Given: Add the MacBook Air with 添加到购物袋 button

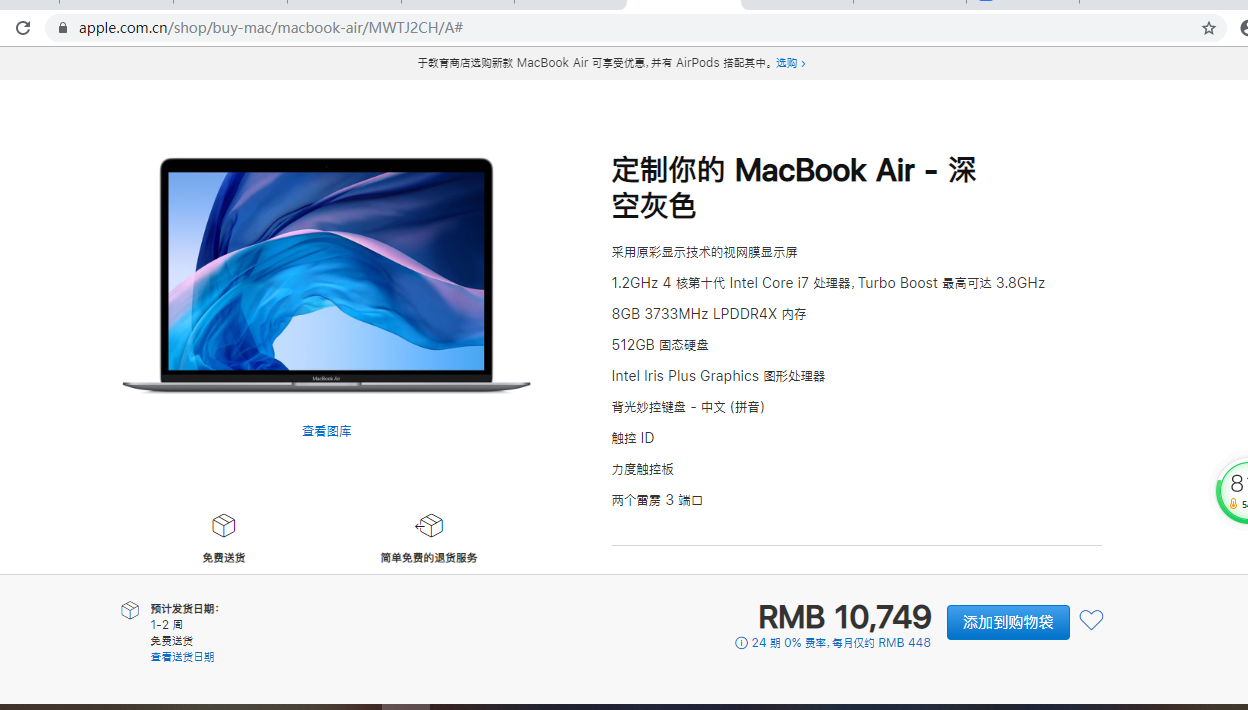Looking at the screenshot, I should (x=1008, y=622).
